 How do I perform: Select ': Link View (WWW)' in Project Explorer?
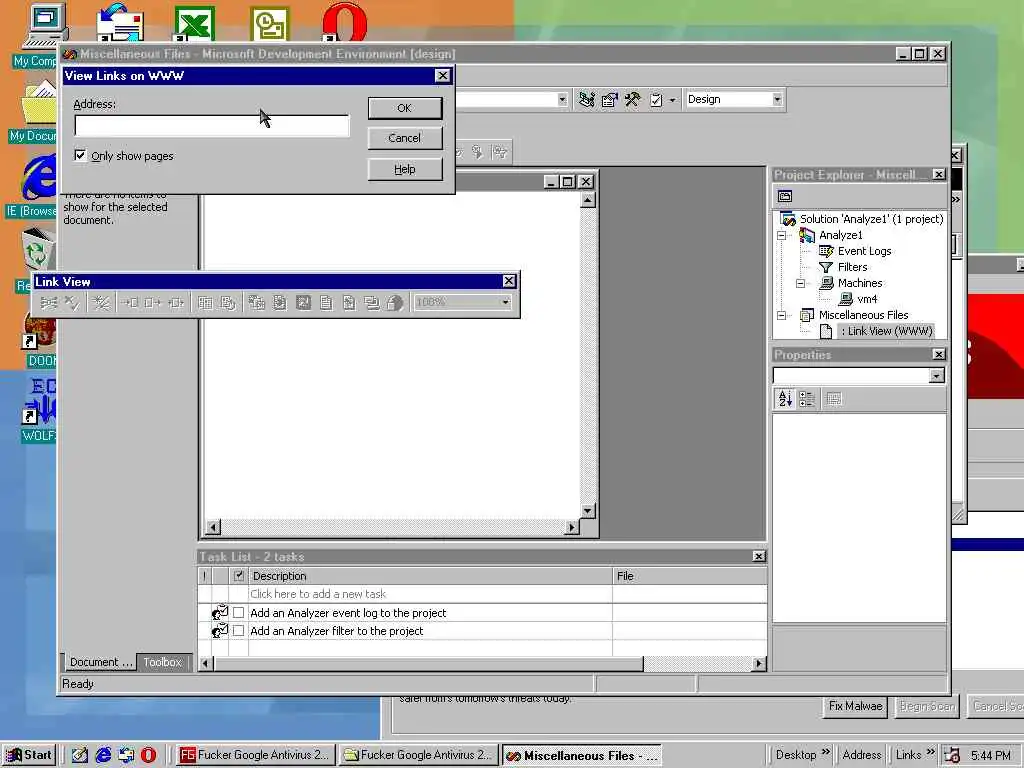(x=886, y=331)
